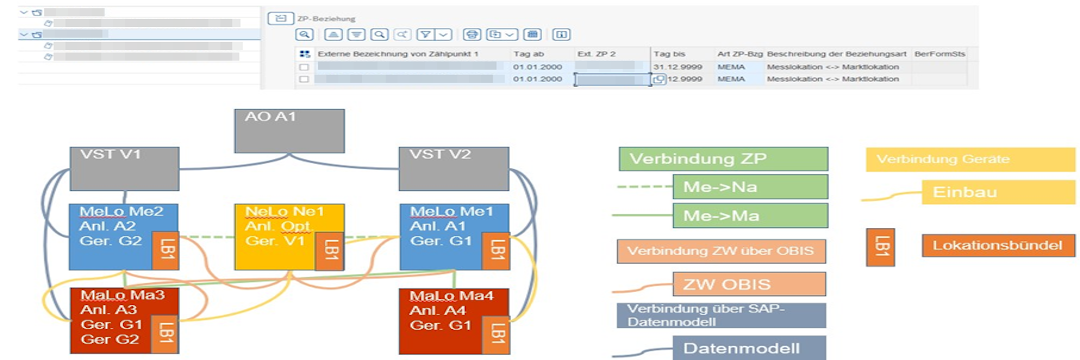The width and height of the screenshot is (1080, 360).
Task: Click the Me->Na legend label
Action: 751,187
